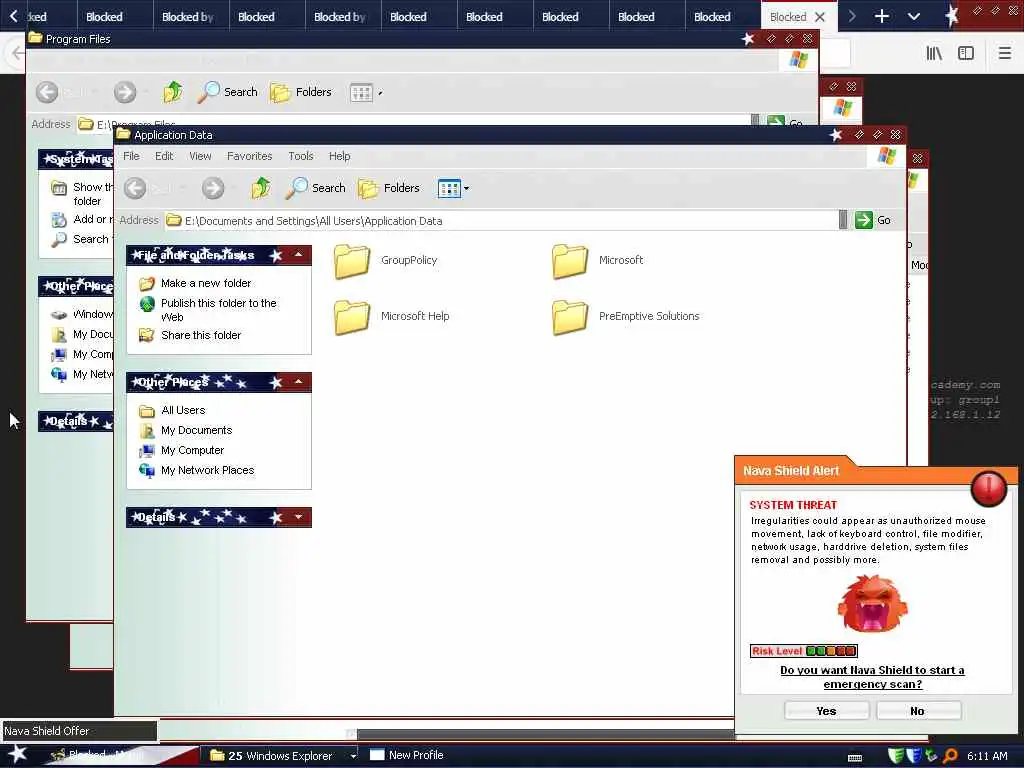Click the Application Data address field
The width and height of the screenshot is (1024, 768).
click(501, 221)
